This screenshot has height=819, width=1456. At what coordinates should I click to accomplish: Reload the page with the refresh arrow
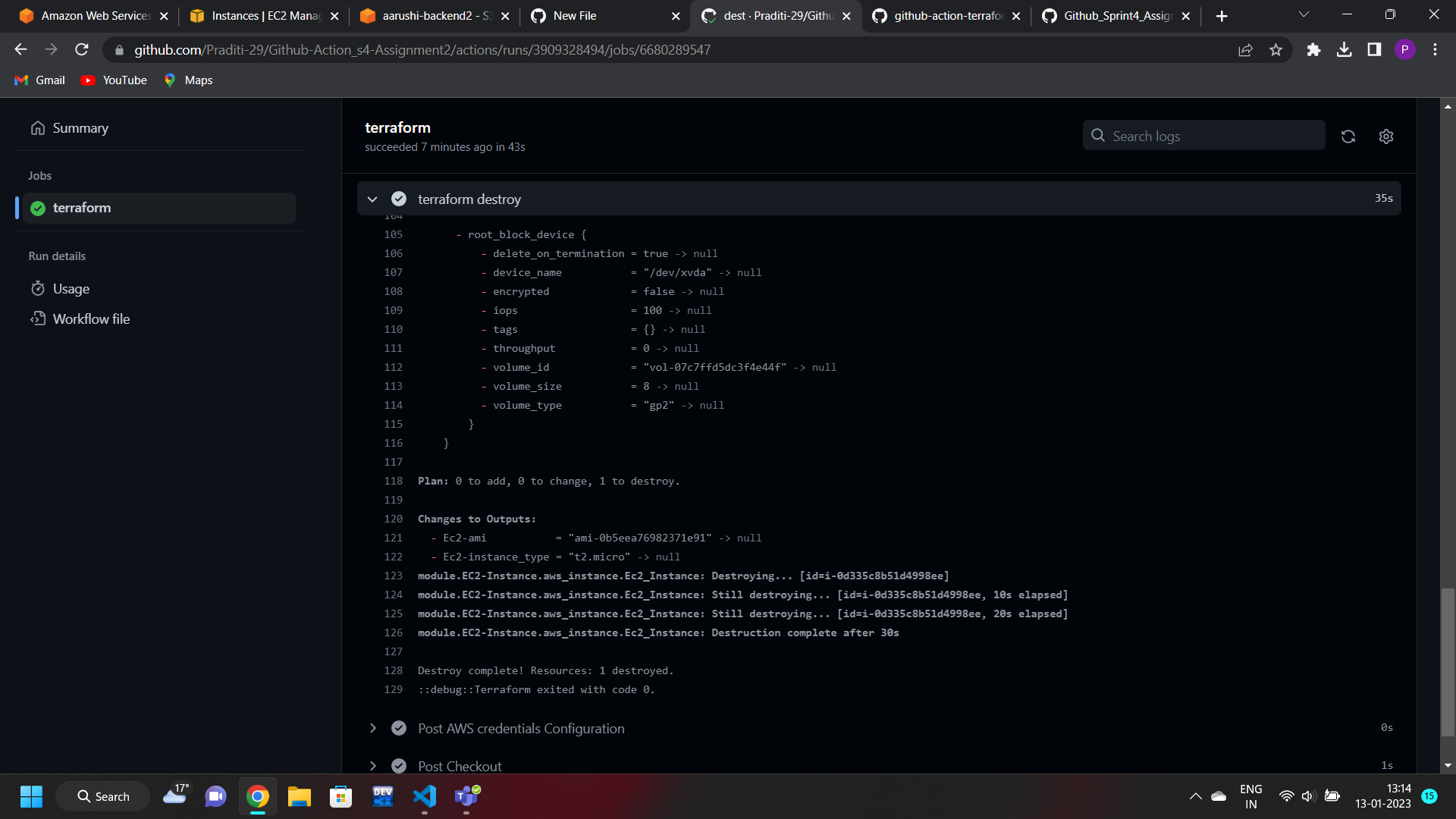pyautogui.click(x=82, y=49)
